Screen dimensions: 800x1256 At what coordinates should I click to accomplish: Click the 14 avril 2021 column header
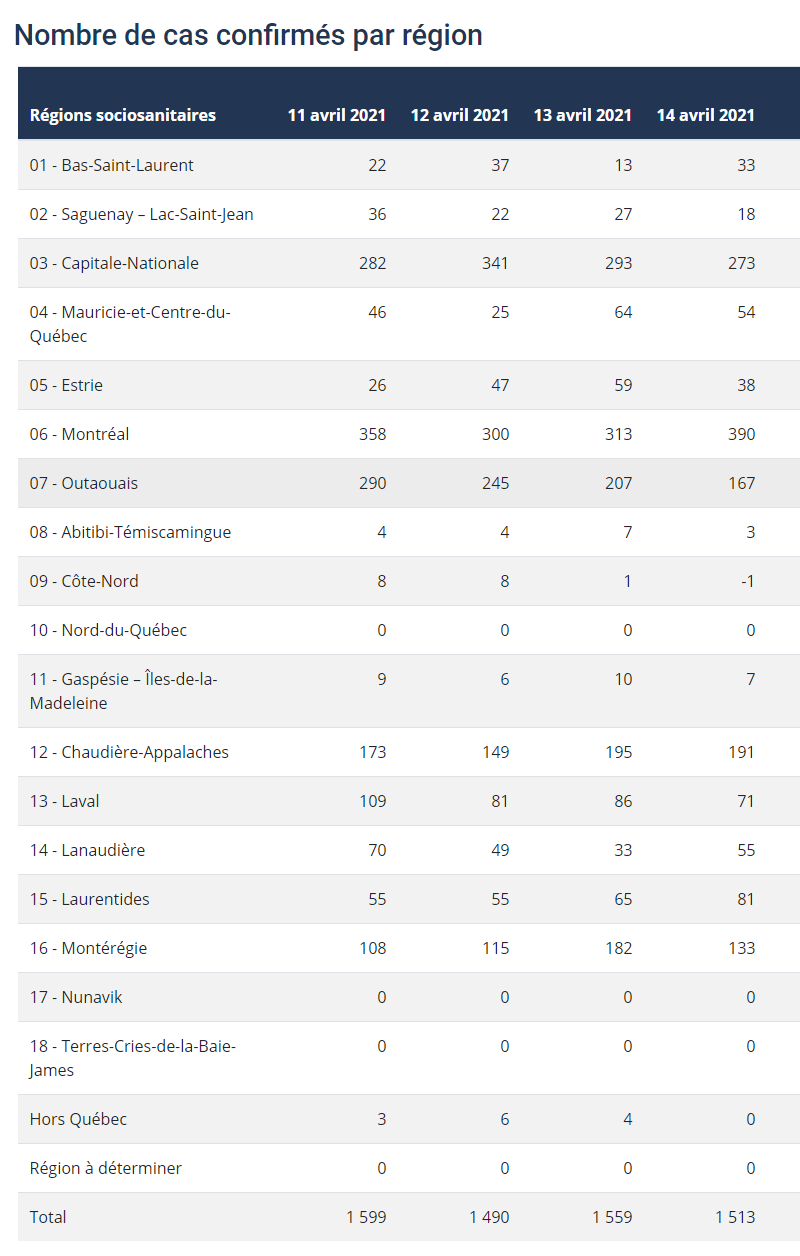[706, 115]
